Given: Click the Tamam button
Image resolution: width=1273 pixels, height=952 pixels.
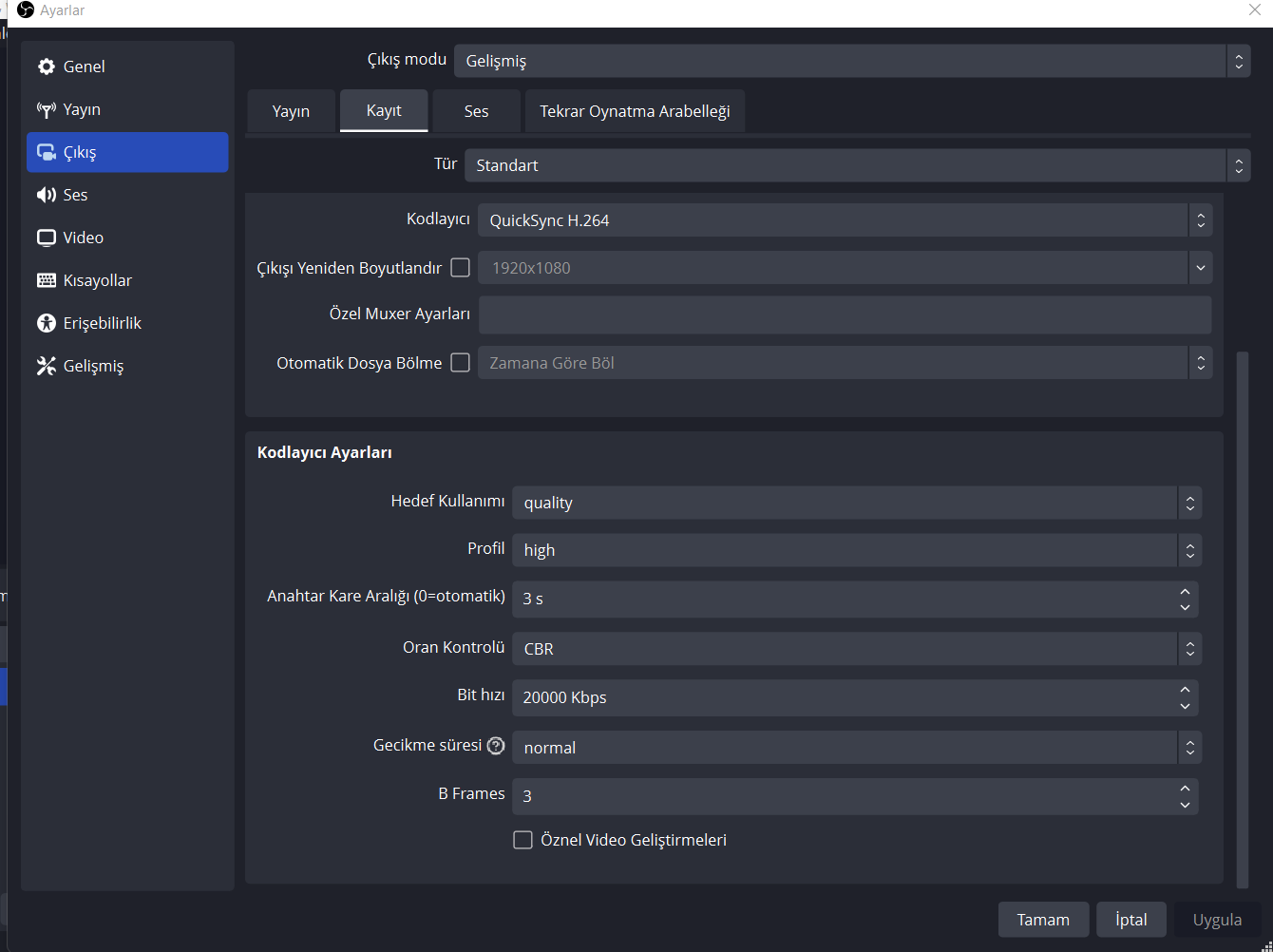Looking at the screenshot, I should [x=1043, y=920].
